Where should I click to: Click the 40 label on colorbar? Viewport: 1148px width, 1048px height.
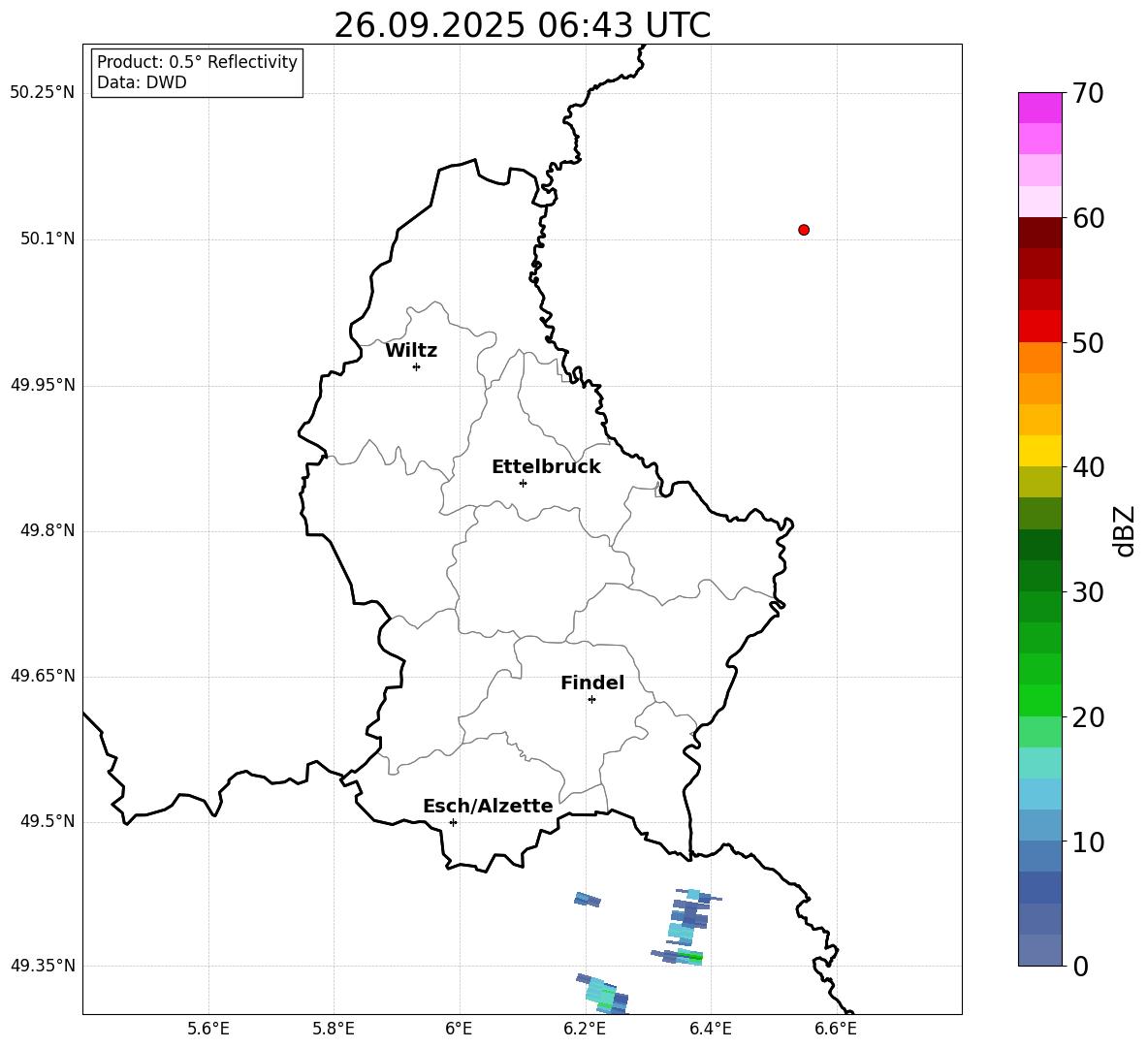(1088, 467)
